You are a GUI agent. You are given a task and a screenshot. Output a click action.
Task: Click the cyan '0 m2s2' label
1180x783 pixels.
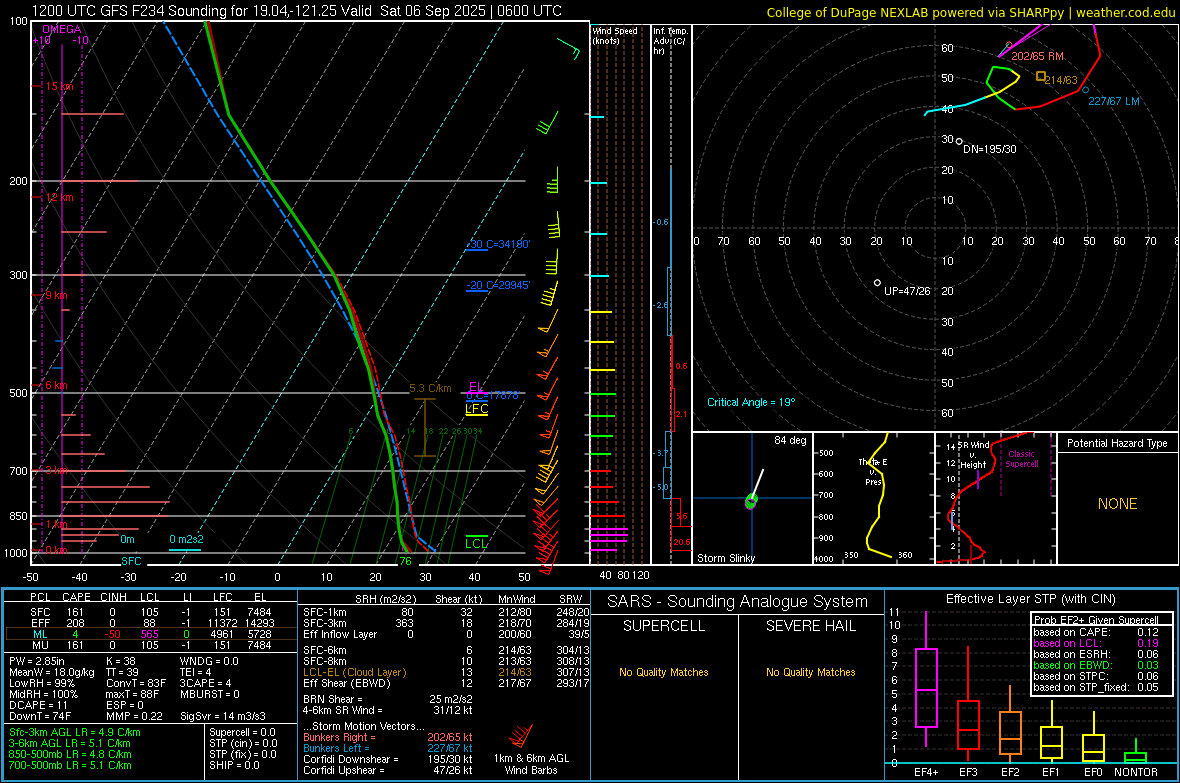pos(186,539)
